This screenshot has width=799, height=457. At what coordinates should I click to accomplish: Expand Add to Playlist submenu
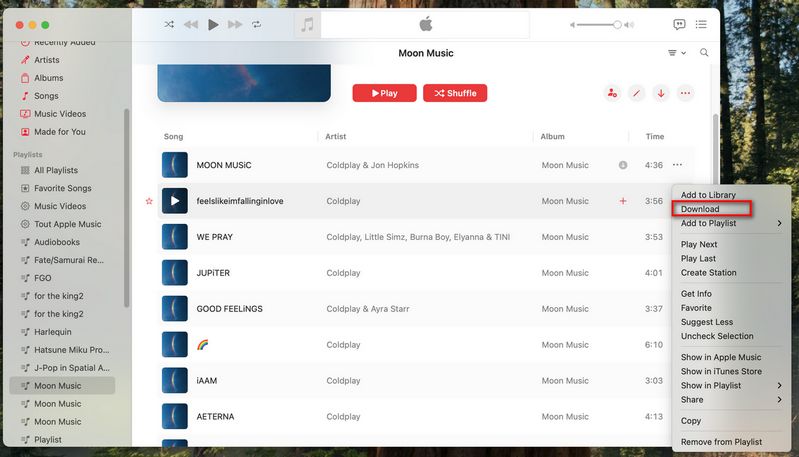pyautogui.click(x=731, y=223)
